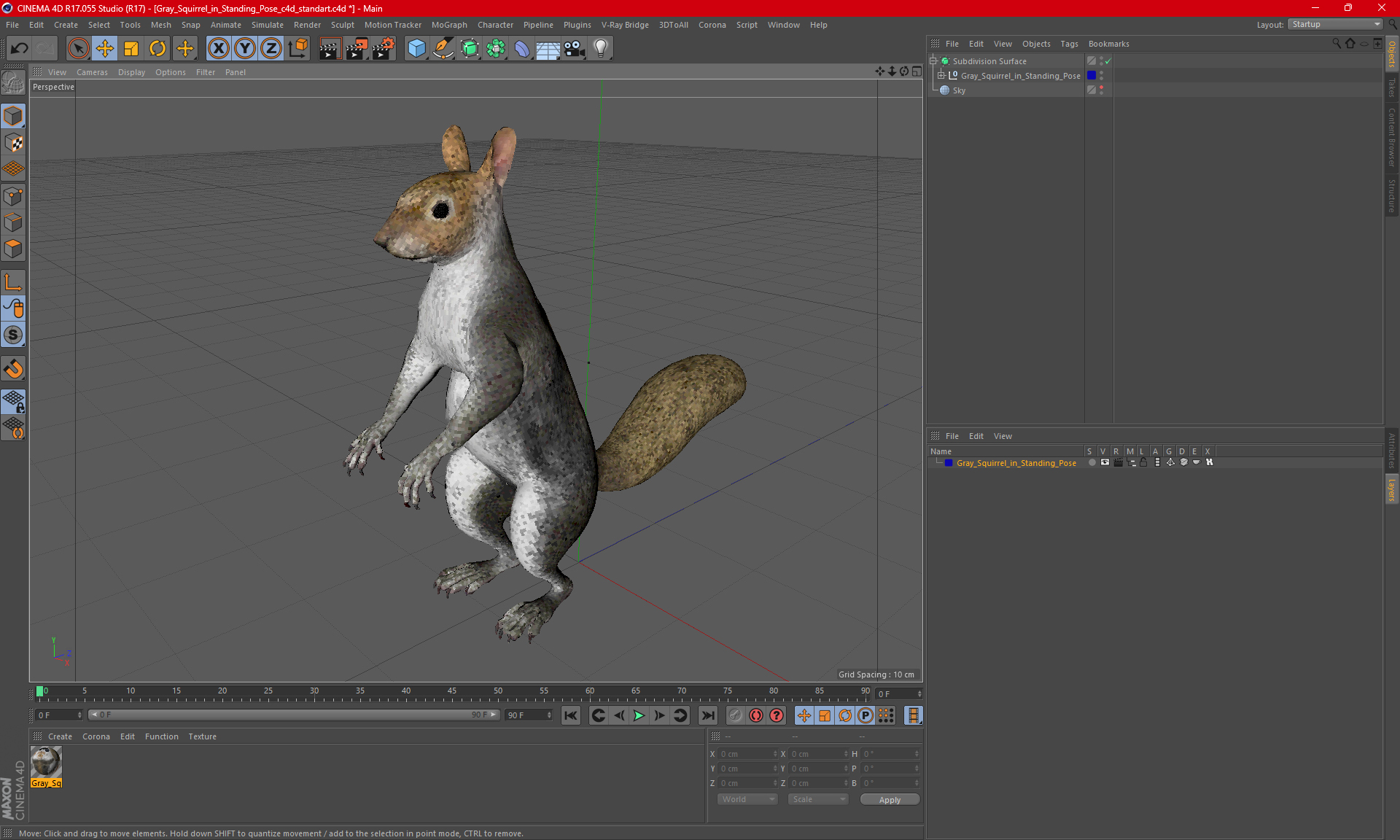Click the Apply button

coord(890,800)
